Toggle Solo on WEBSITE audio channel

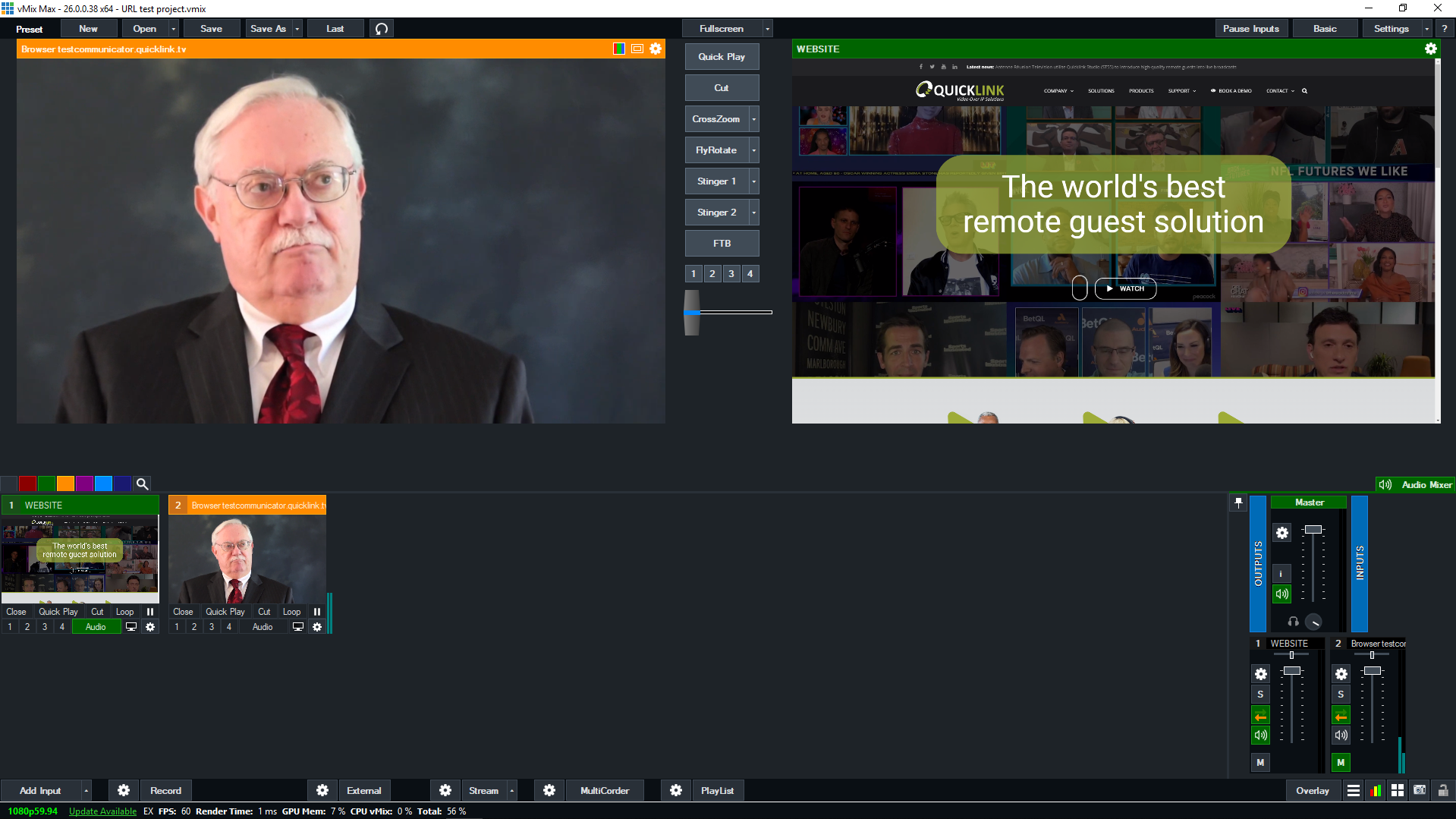(x=1260, y=695)
